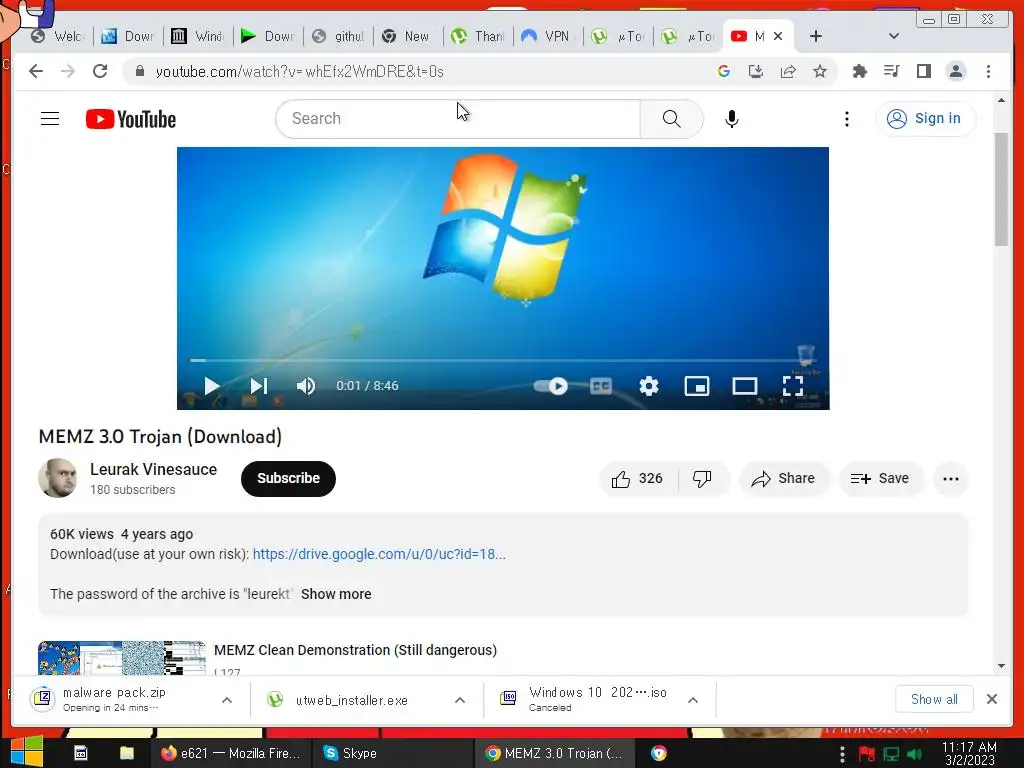Enable miniplayer mode
Viewport: 1024px width, 768px height.
click(x=697, y=386)
